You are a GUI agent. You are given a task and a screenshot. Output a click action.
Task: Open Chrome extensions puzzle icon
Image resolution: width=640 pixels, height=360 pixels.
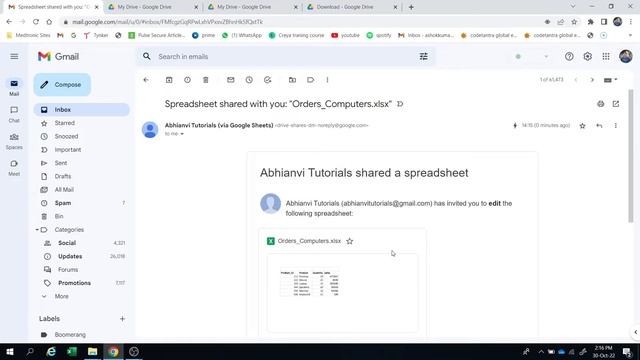click(x=590, y=22)
